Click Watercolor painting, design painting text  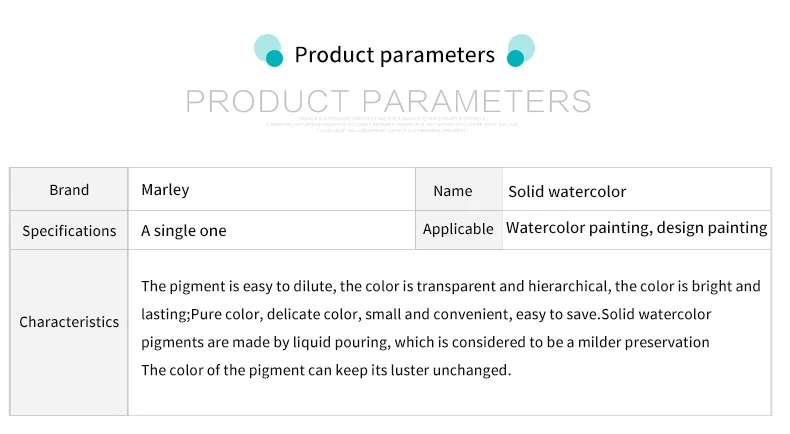point(636,228)
